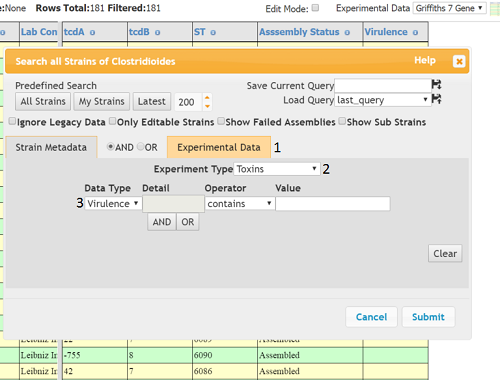The image size is (500, 380).
Task: Open Help in the dialog header
Action: (x=425, y=60)
